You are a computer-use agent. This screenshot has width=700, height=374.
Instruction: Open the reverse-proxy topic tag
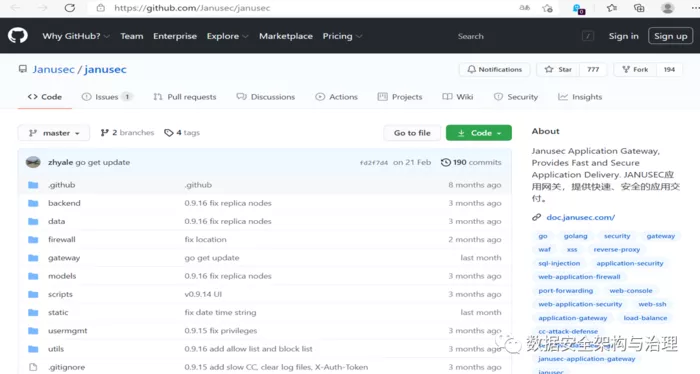pyautogui.click(x=617, y=249)
